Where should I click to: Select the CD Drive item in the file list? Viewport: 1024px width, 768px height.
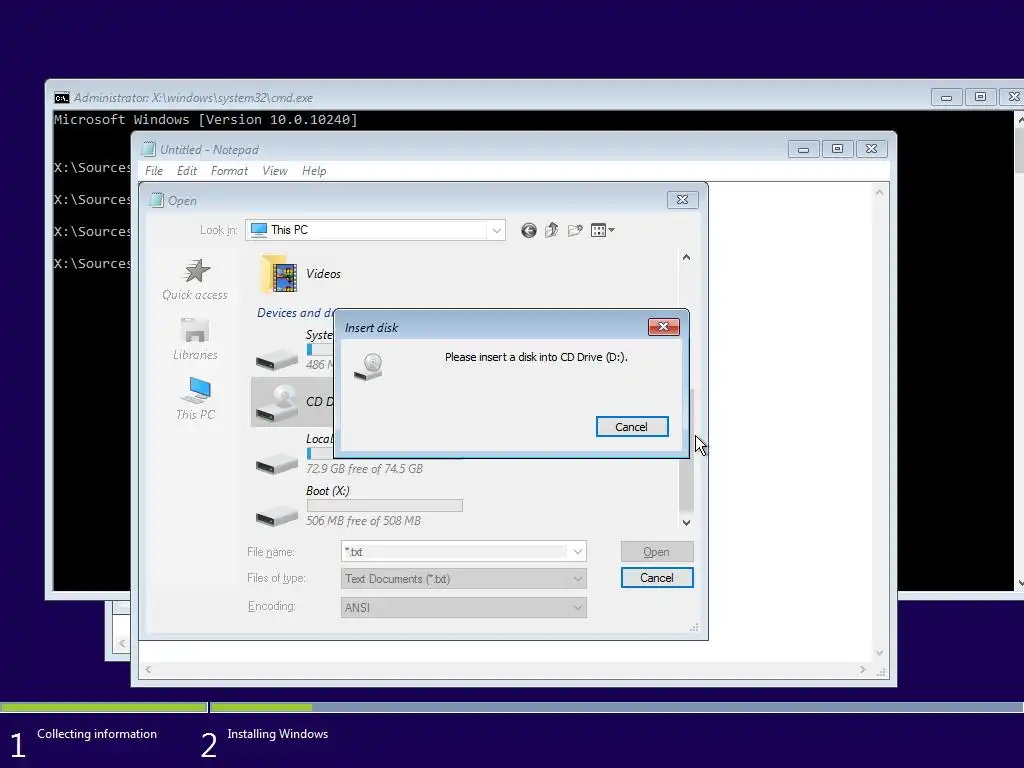[292, 402]
